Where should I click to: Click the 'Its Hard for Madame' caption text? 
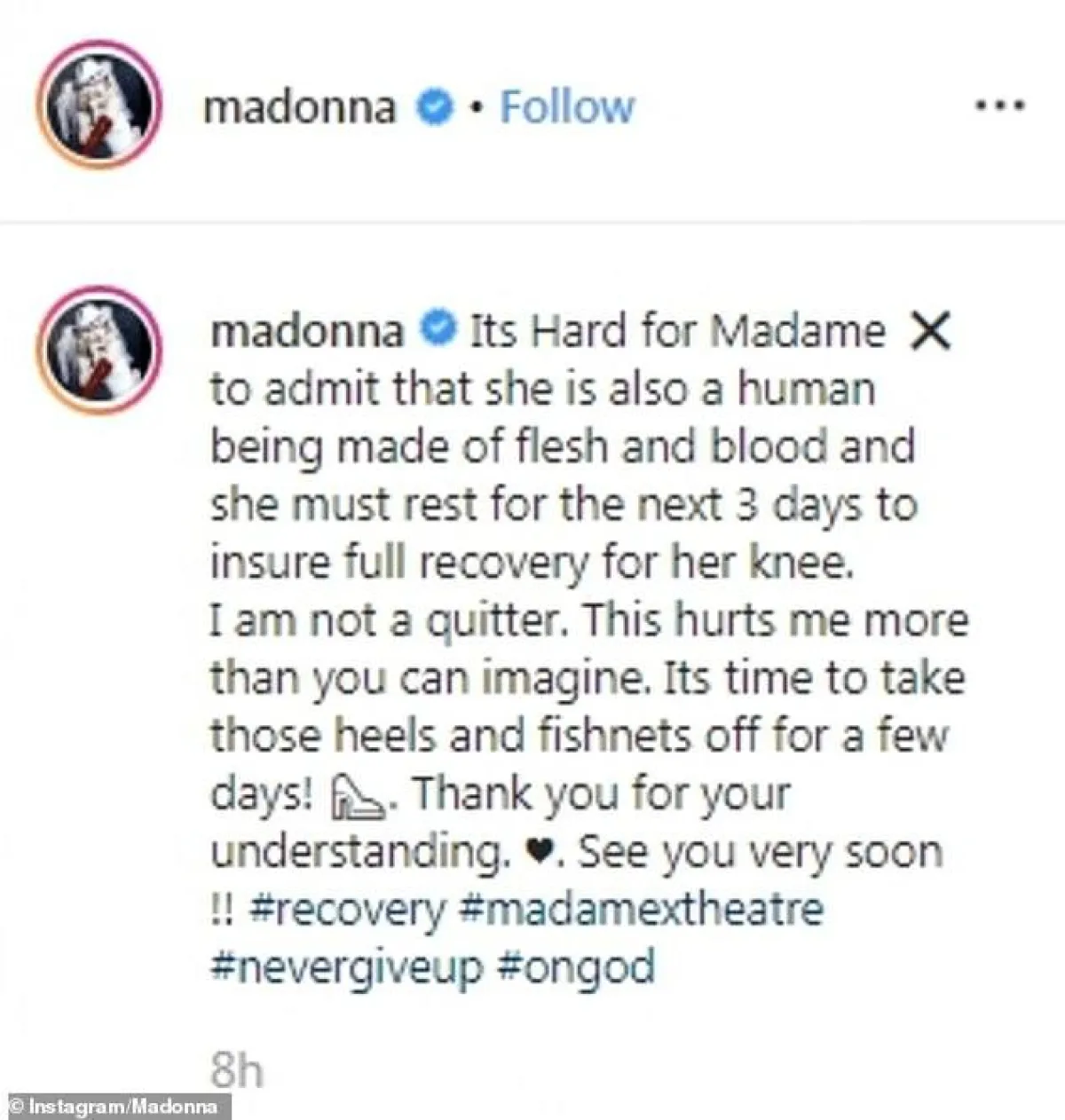pyautogui.click(x=676, y=331)
